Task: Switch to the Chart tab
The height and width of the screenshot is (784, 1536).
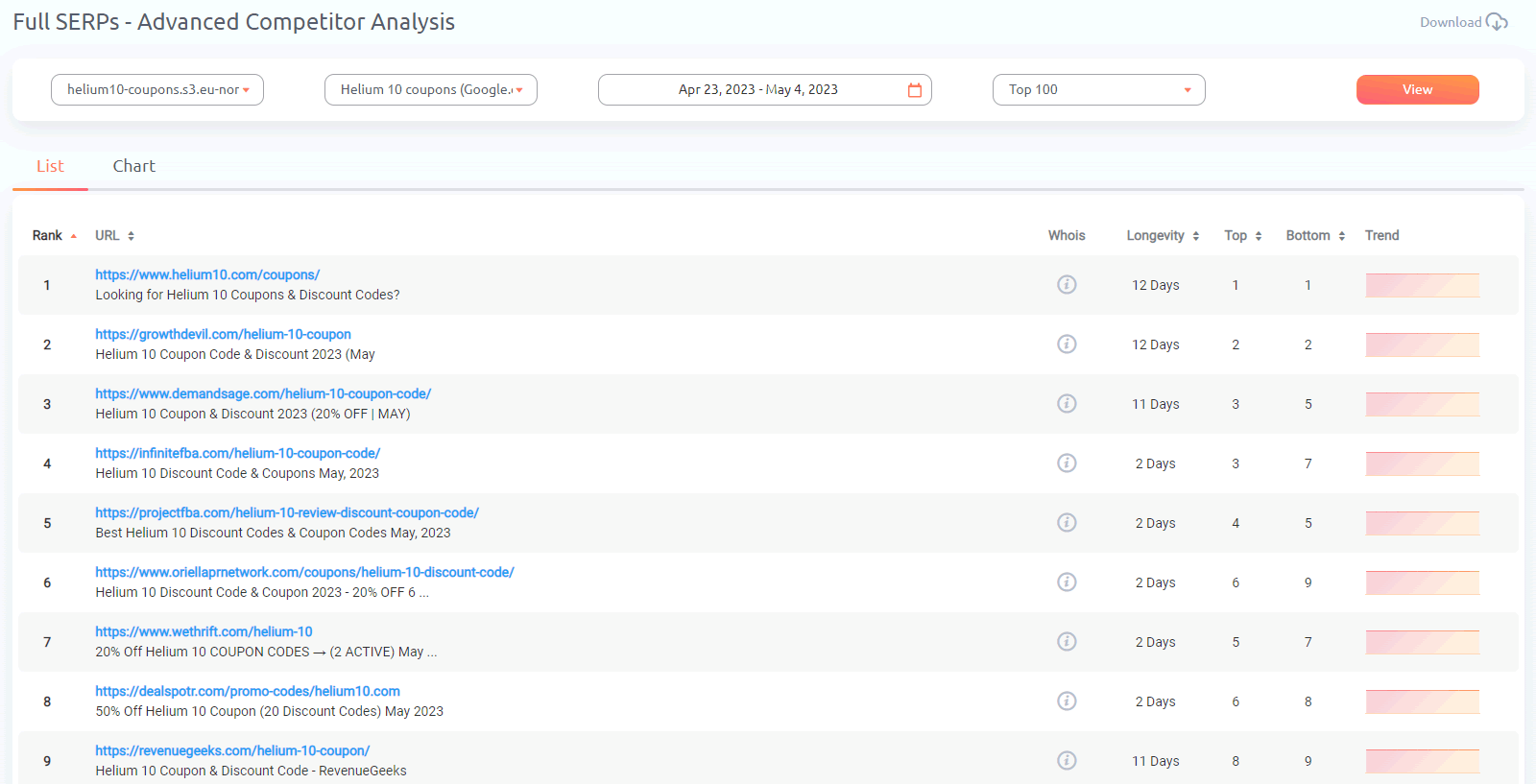Action: tap(133, 166)
